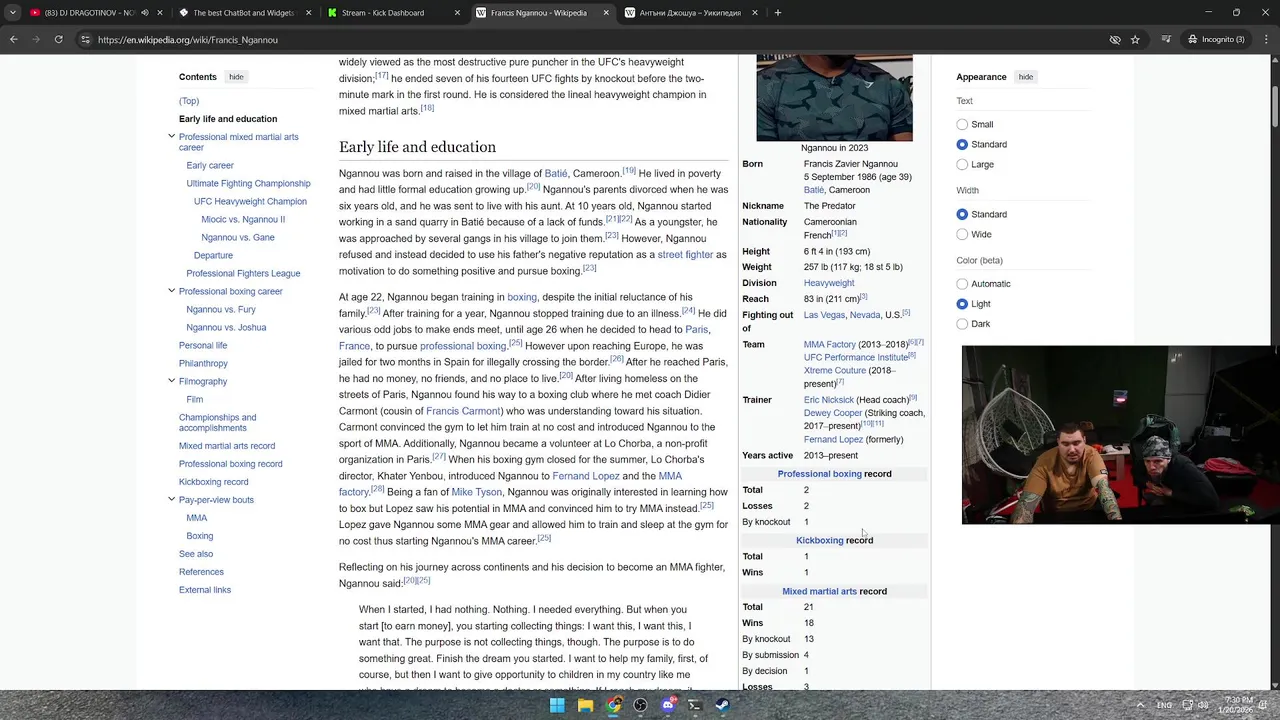
Task: Open Steam from the taskbar
Action: tap(722, 705)
